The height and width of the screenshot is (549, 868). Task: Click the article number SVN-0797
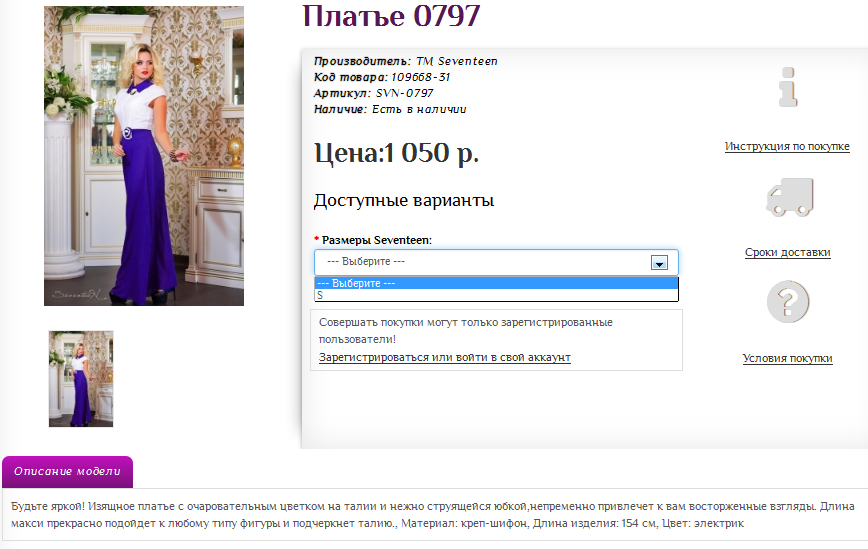[x=404, y=94]
